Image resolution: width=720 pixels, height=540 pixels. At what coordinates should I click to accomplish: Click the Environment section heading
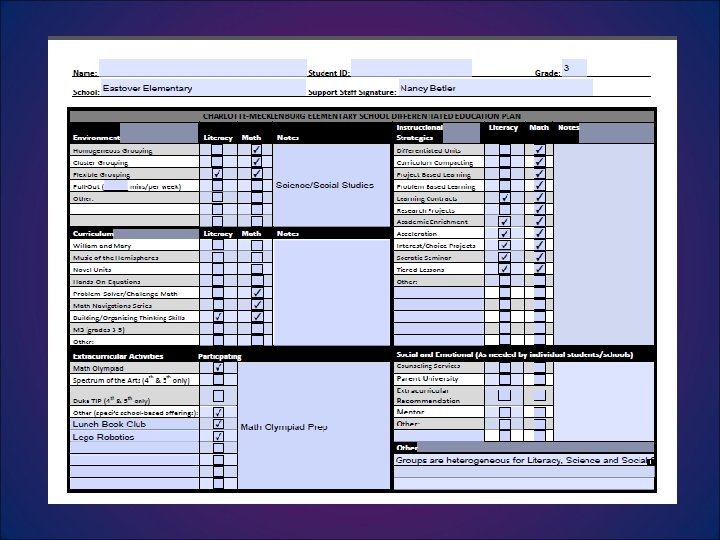(96, 137)
